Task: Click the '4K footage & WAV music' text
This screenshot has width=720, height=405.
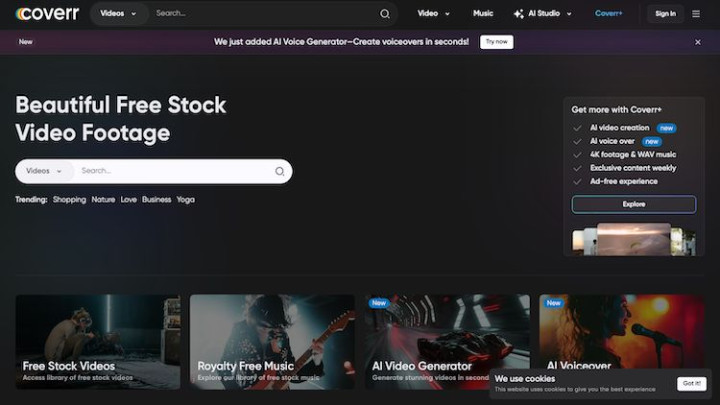Action: click(633, 155)
